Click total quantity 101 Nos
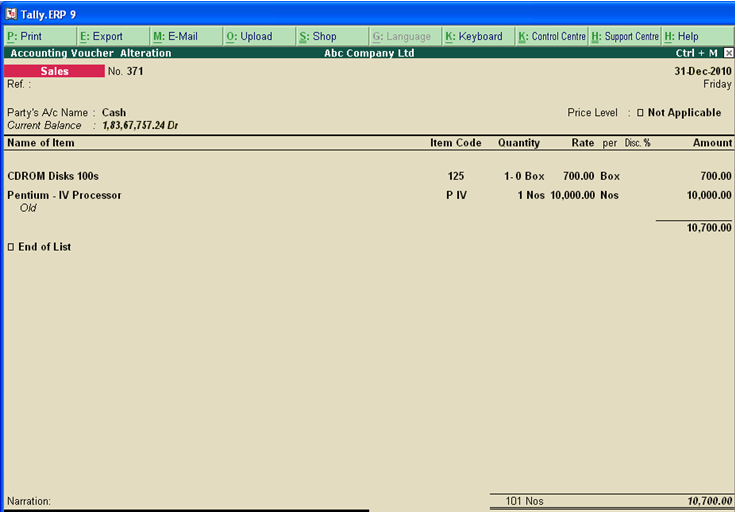Screen dimensions: 738x512 click(x=524, y=501)
